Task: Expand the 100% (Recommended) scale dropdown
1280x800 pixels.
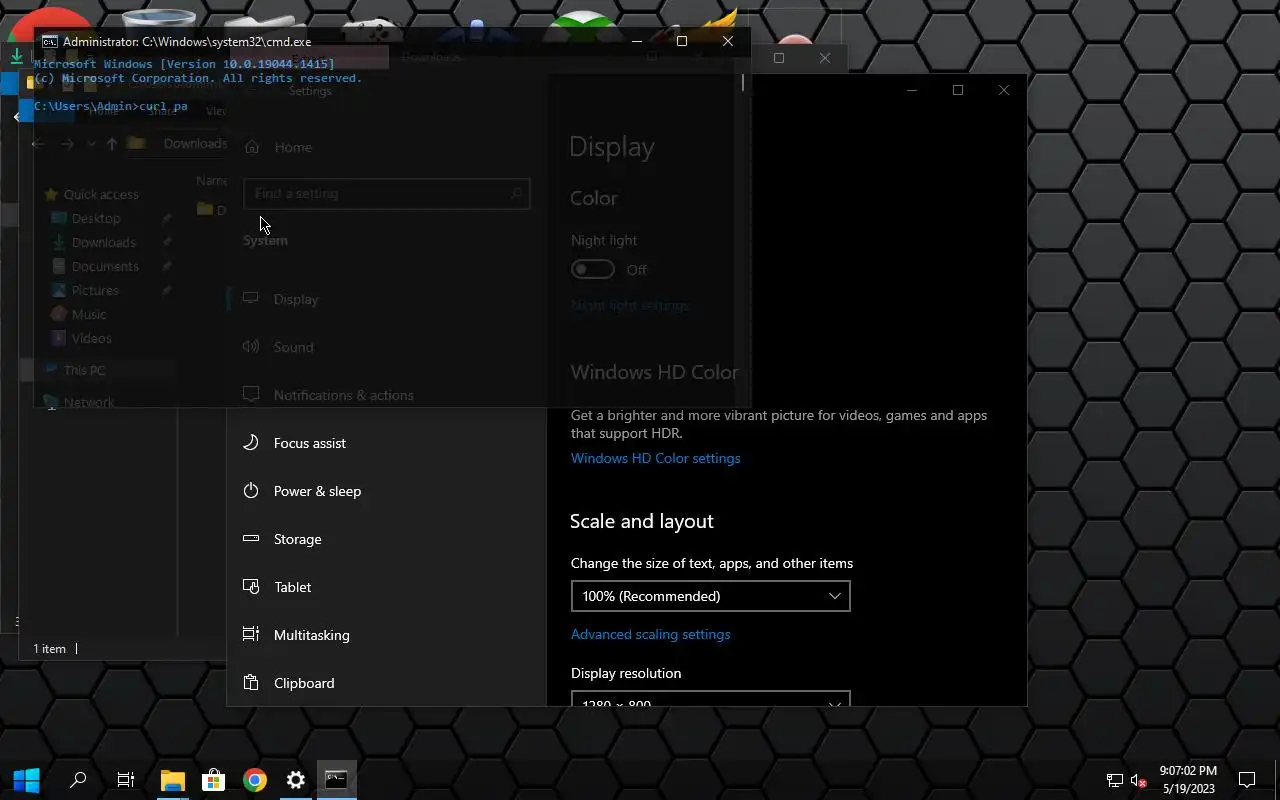Action: point(710,596)
